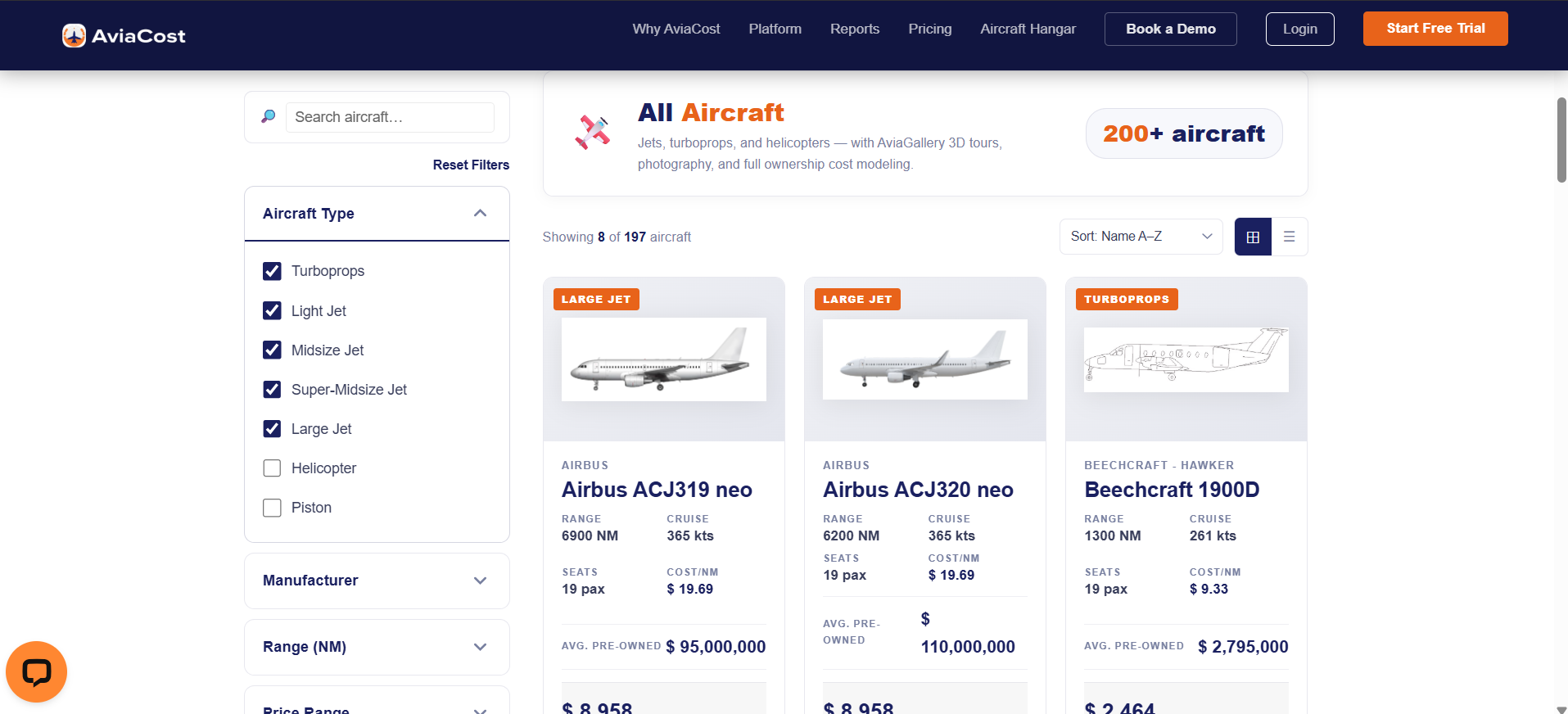Click the search magnifier icon
The image size is (1568, 714).
[x=268, y=116]
